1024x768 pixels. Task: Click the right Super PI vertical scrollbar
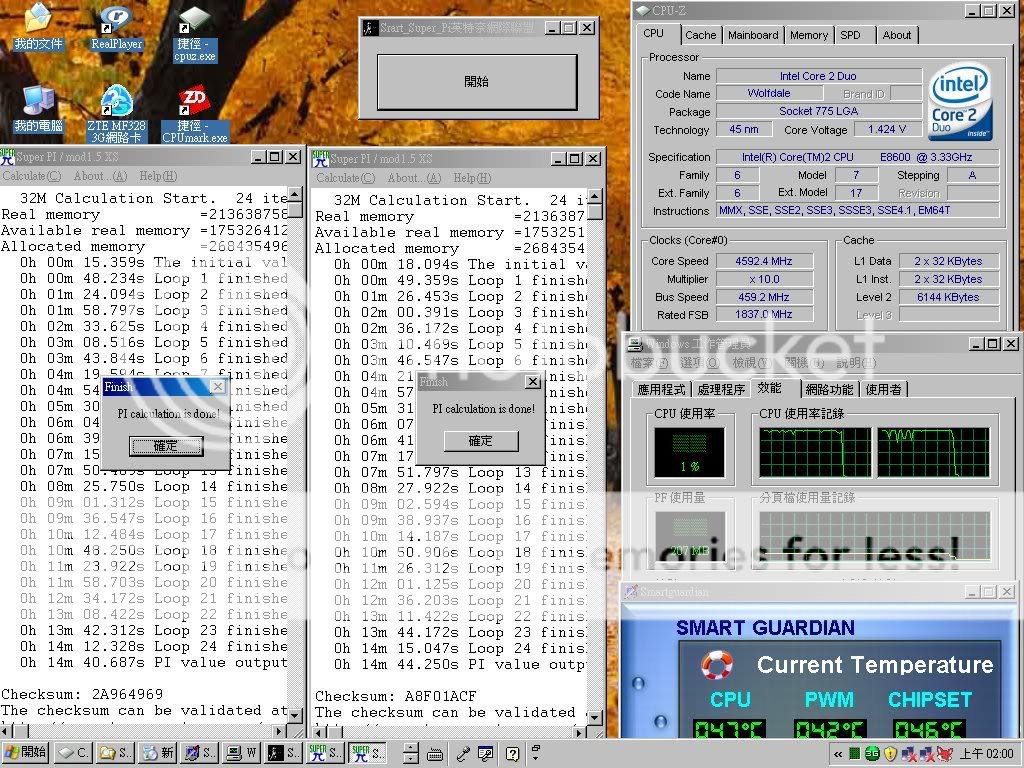595,450
